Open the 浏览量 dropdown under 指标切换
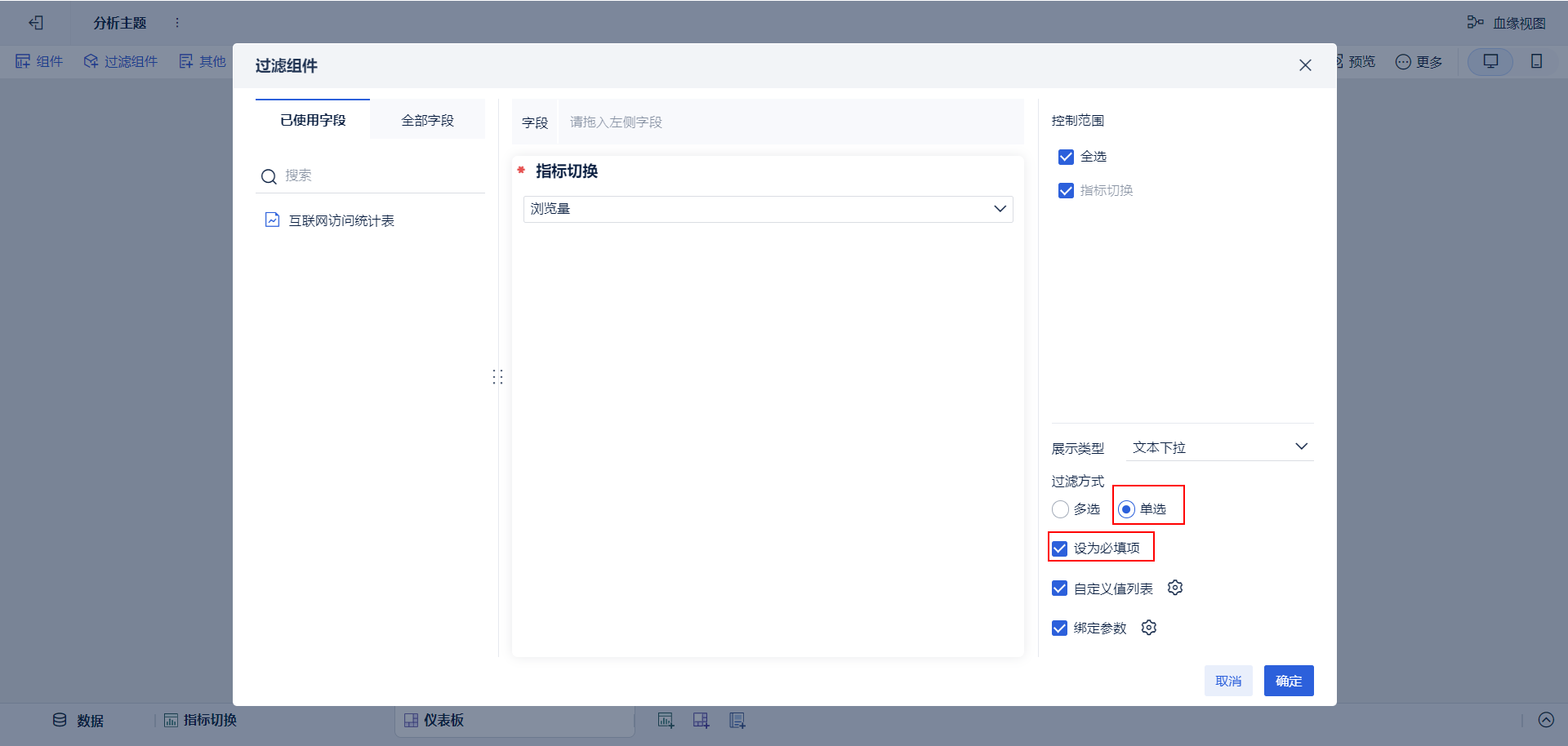The image size is (1568, 746). point(768,209)
